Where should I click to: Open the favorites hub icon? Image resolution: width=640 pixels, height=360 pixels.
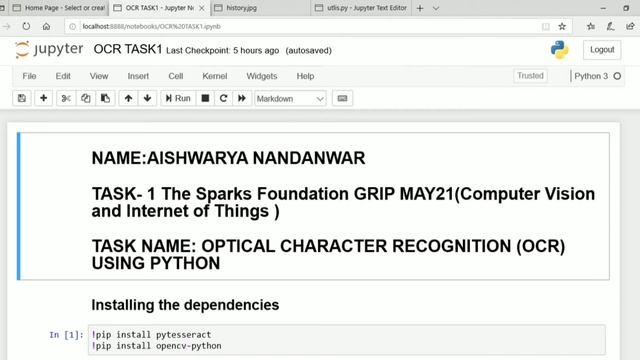591,27
